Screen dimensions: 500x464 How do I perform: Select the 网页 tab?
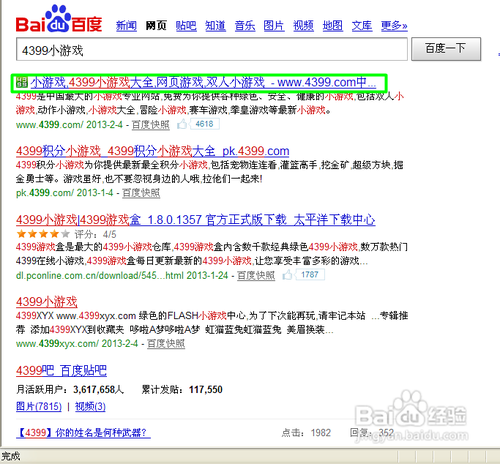156,25
